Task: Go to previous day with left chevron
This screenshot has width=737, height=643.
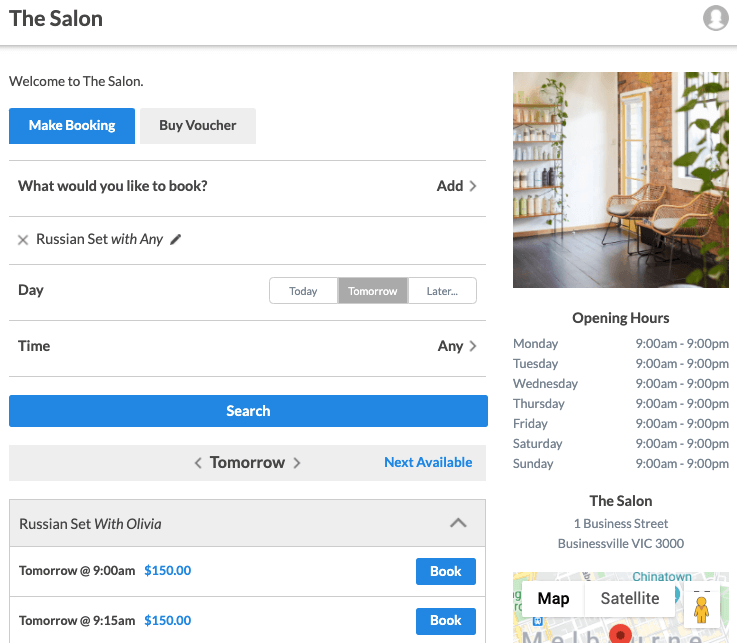Action: (x=198, y=463)
